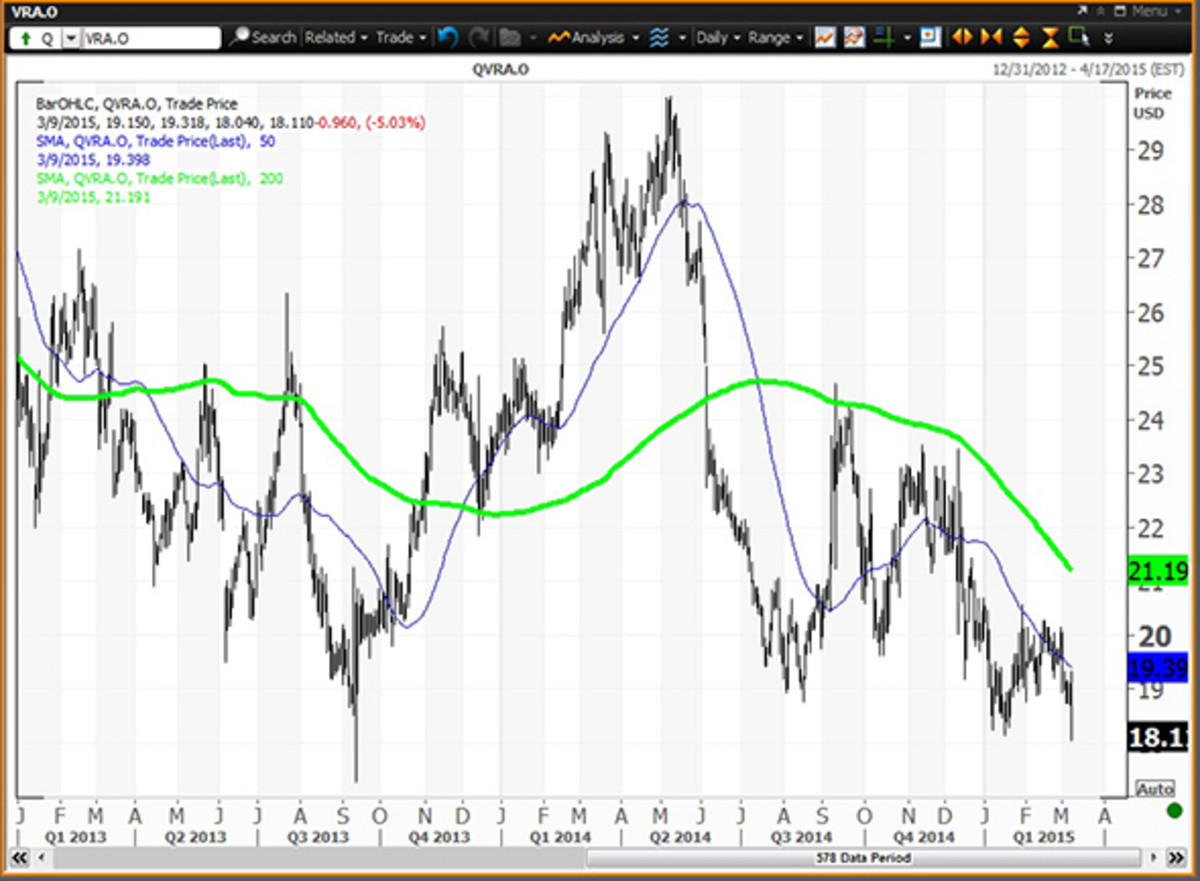Viewport: 1200px width, 881px height.
Task: Click the horizontal expand arrows icon
Action: pos(962,37)
